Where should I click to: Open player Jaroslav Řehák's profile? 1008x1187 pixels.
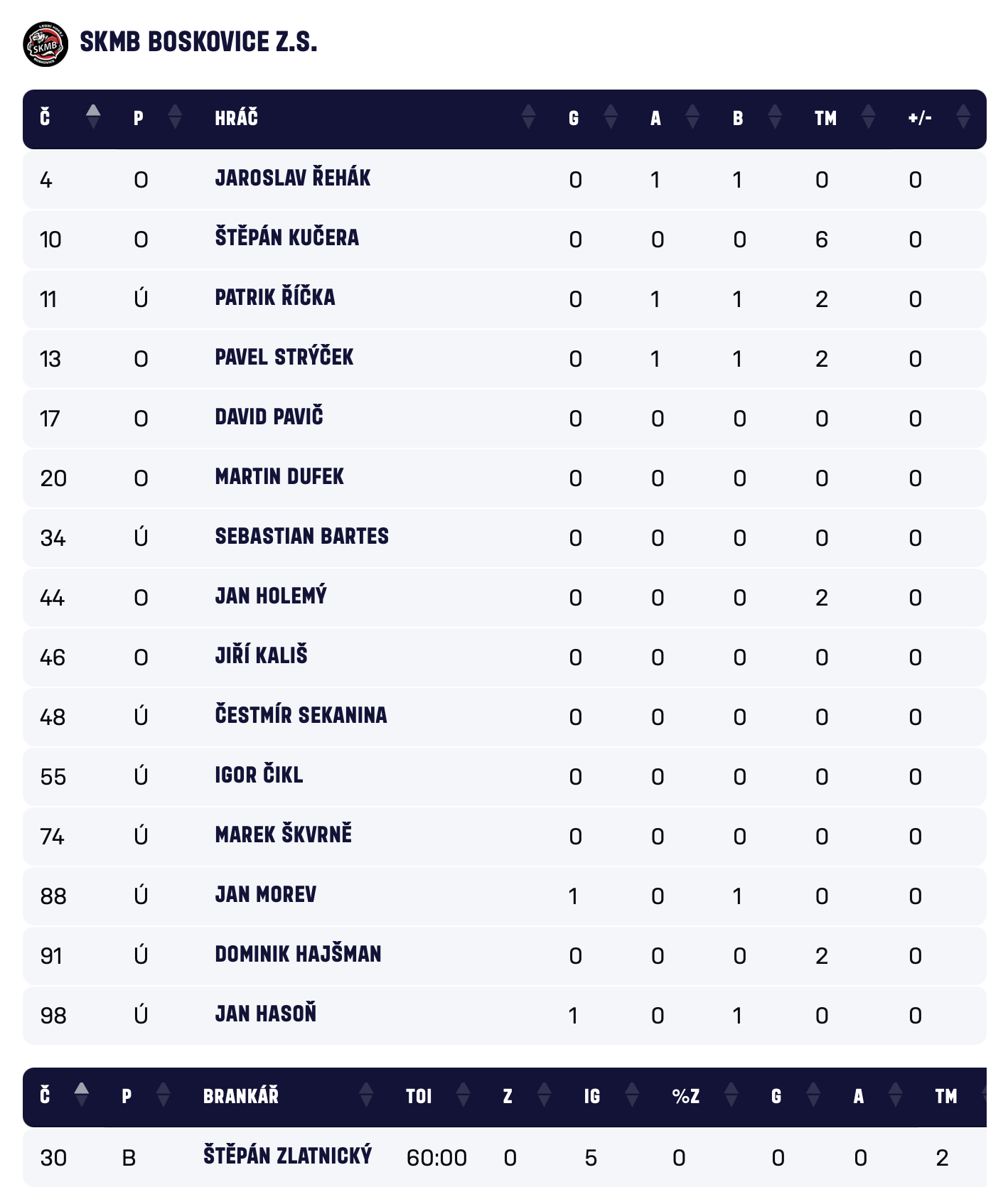click(x=292, y=178)
